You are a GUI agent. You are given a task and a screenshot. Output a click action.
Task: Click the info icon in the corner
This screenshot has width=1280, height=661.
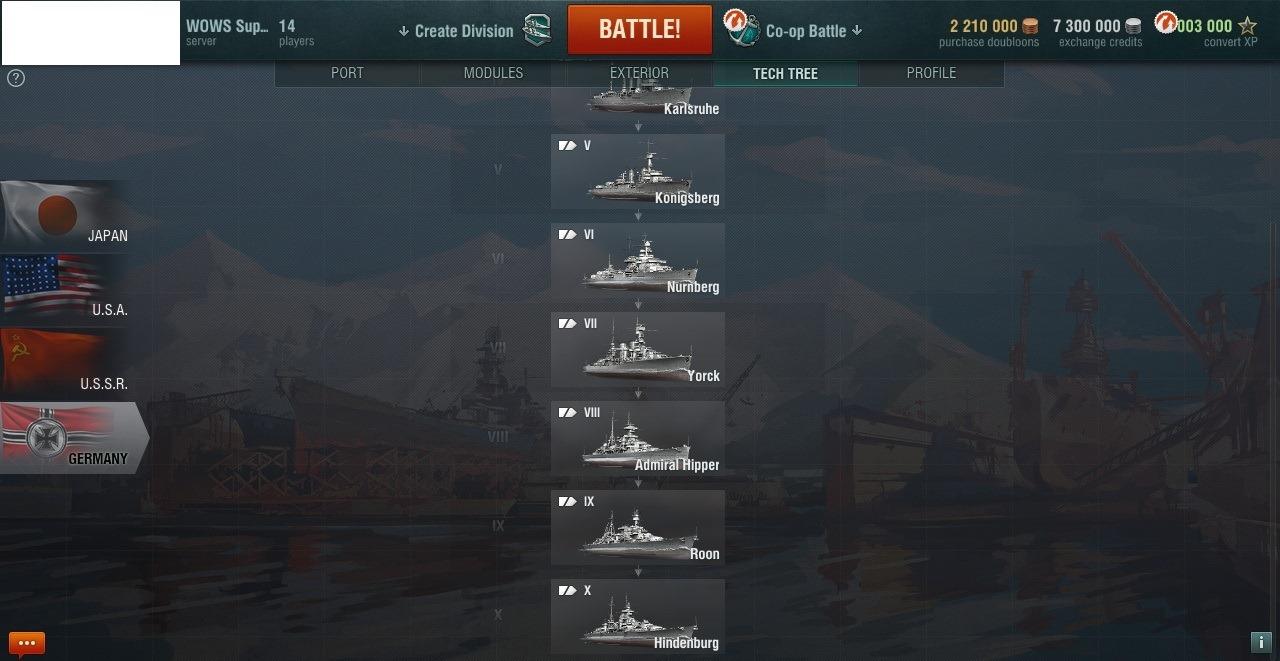(x=1260, y=642)
